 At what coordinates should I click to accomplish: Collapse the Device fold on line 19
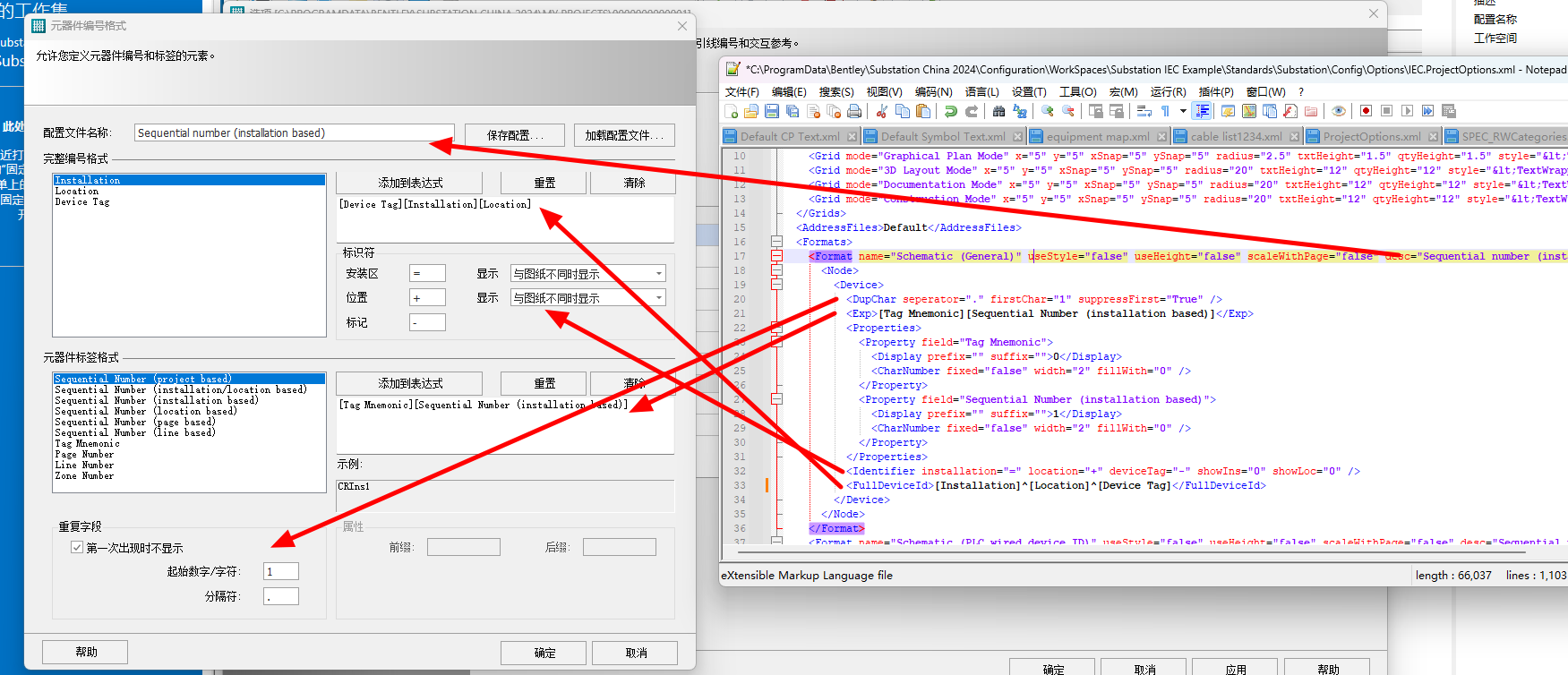click(x=776, y=285)
